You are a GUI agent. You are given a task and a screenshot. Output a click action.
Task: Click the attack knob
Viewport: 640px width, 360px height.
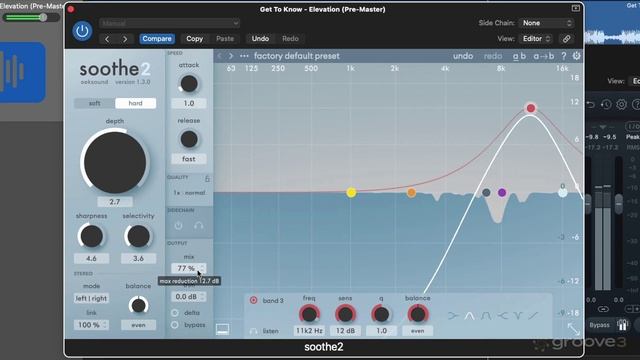coord(189,84)
